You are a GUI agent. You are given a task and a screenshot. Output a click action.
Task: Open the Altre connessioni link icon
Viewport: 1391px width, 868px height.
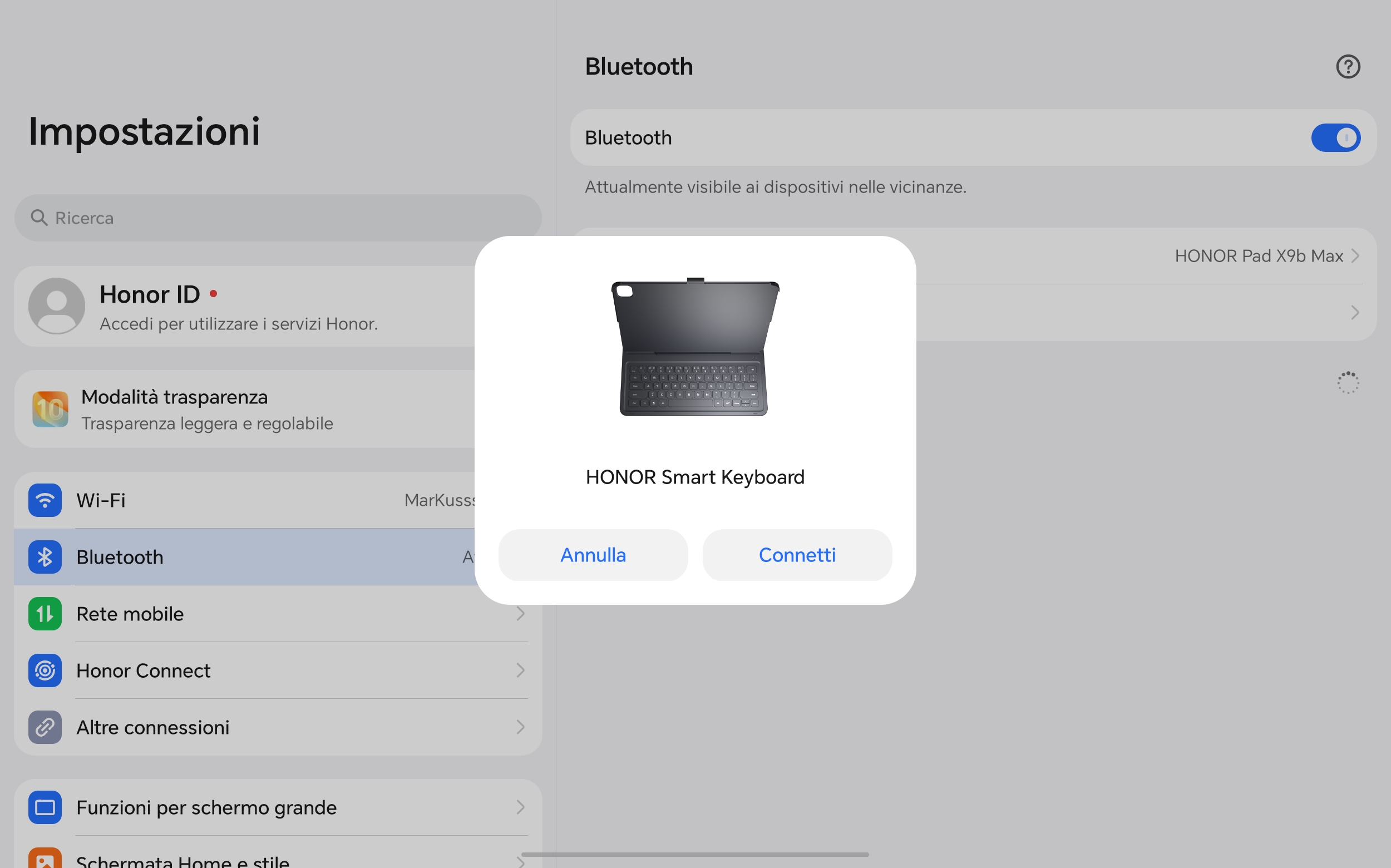click(45, 727)
